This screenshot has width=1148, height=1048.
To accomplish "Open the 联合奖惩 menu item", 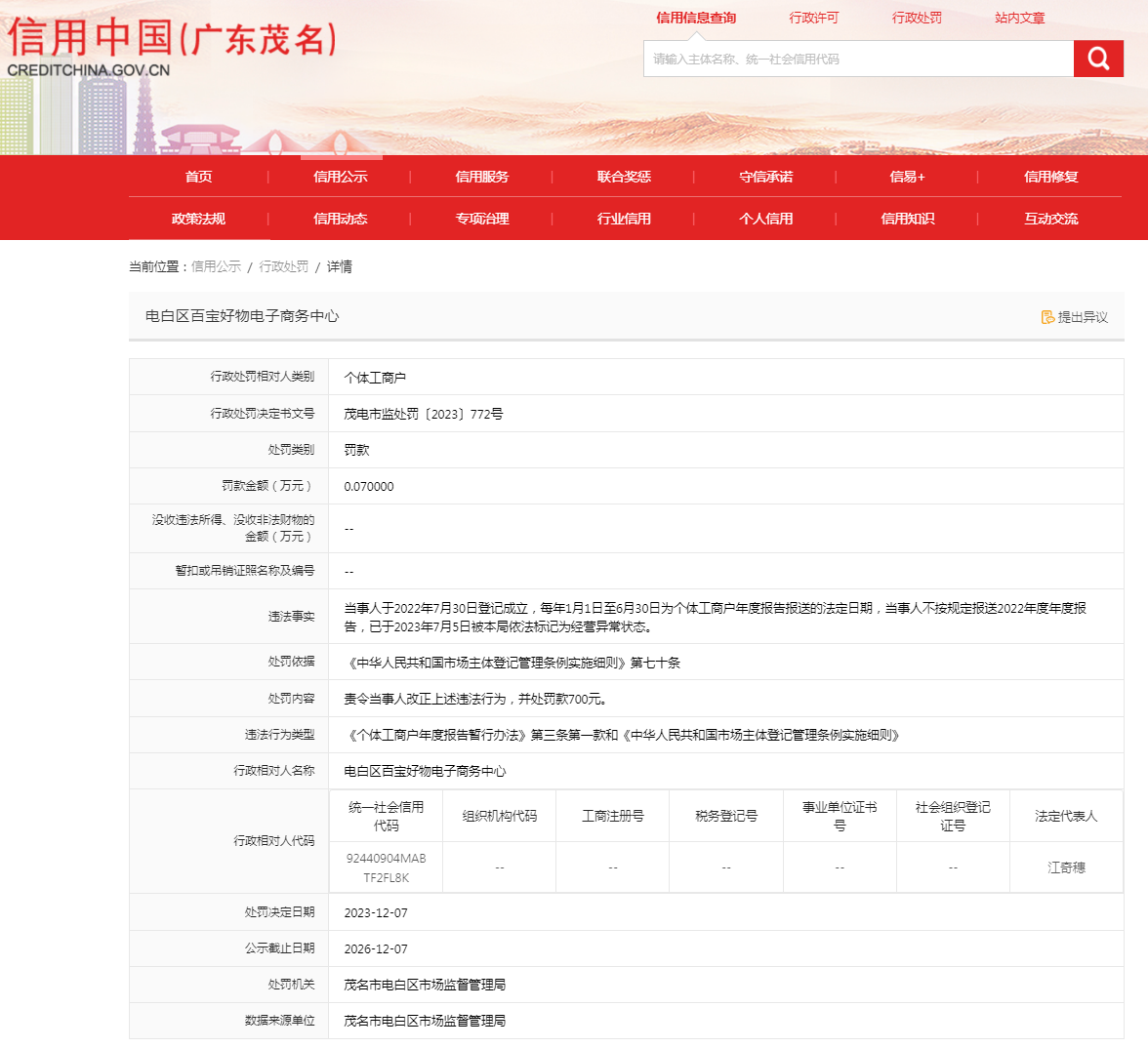I will (624, 177).
